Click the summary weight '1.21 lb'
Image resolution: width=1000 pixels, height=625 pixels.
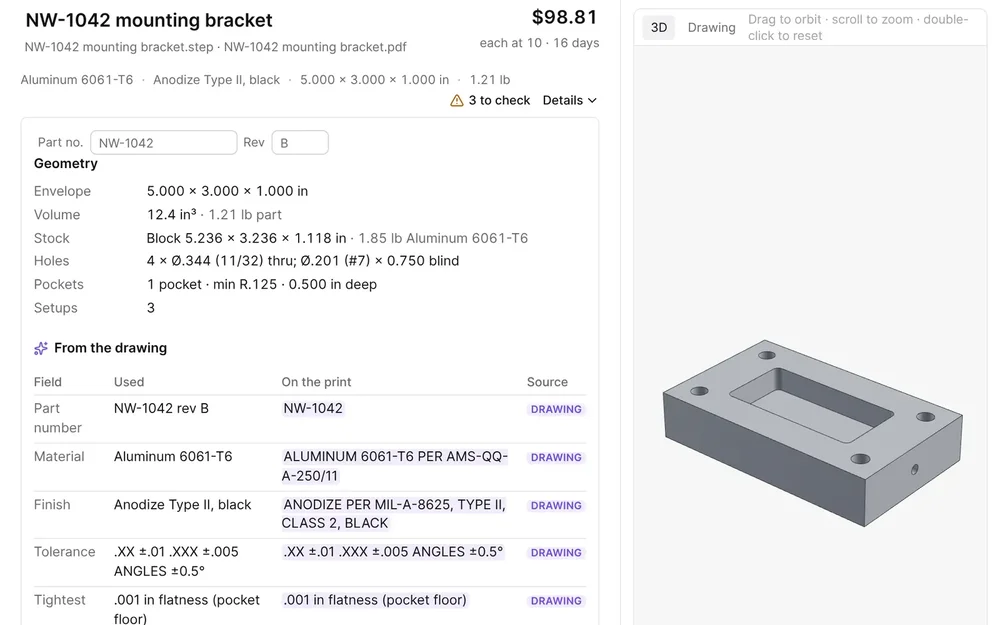pos(490,80)
